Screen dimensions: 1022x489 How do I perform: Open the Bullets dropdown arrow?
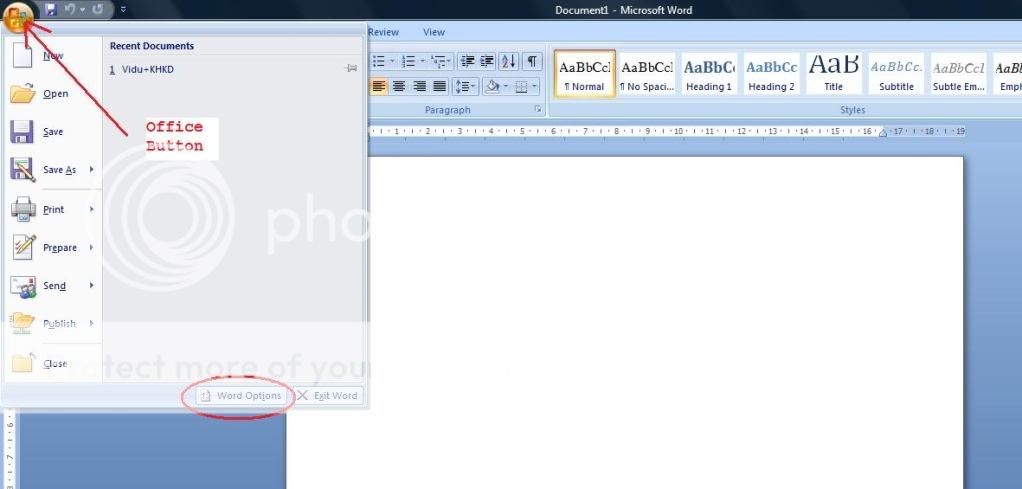(392, 61)
